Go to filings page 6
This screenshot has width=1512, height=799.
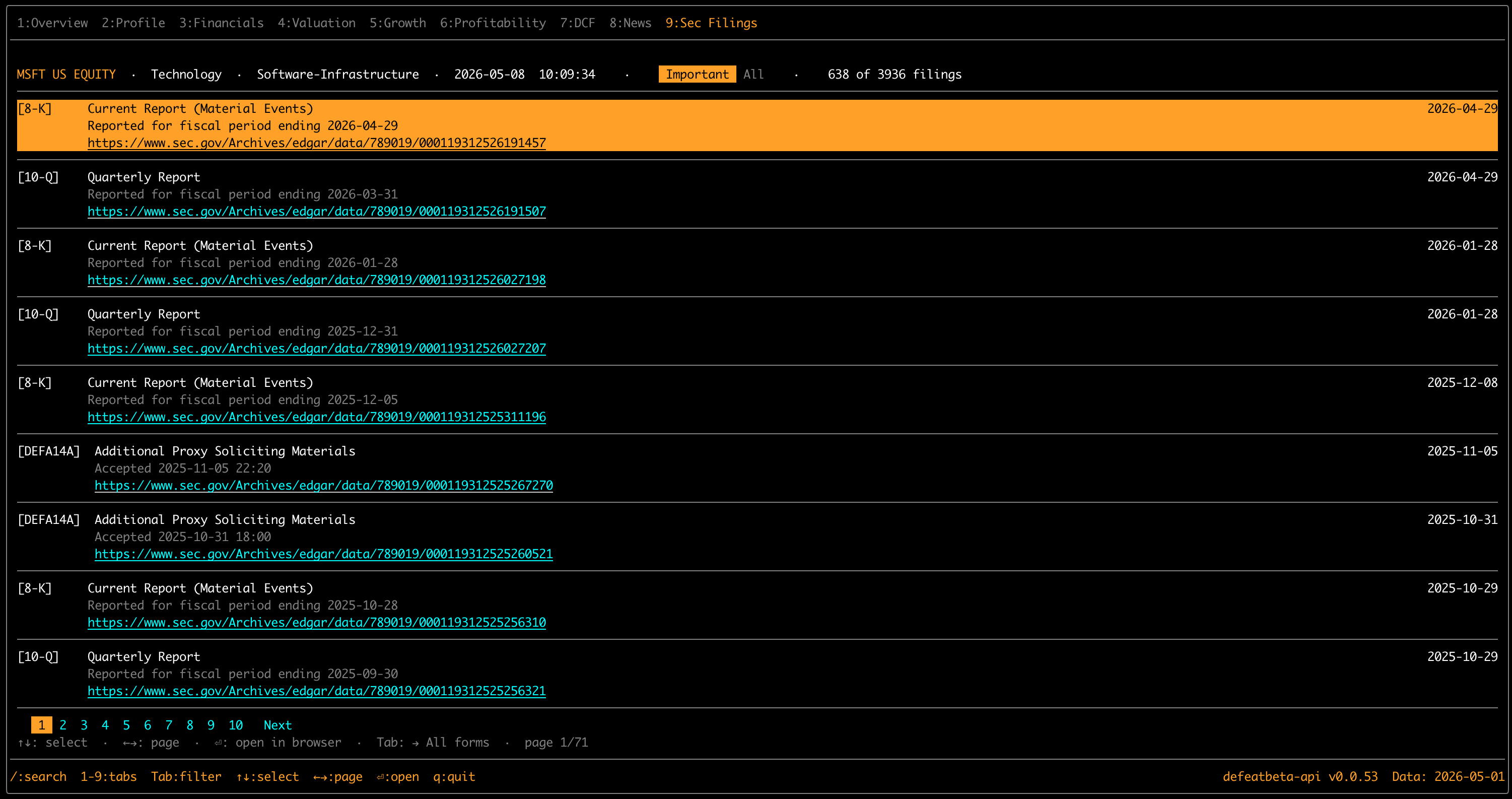[x=148, y=725]
